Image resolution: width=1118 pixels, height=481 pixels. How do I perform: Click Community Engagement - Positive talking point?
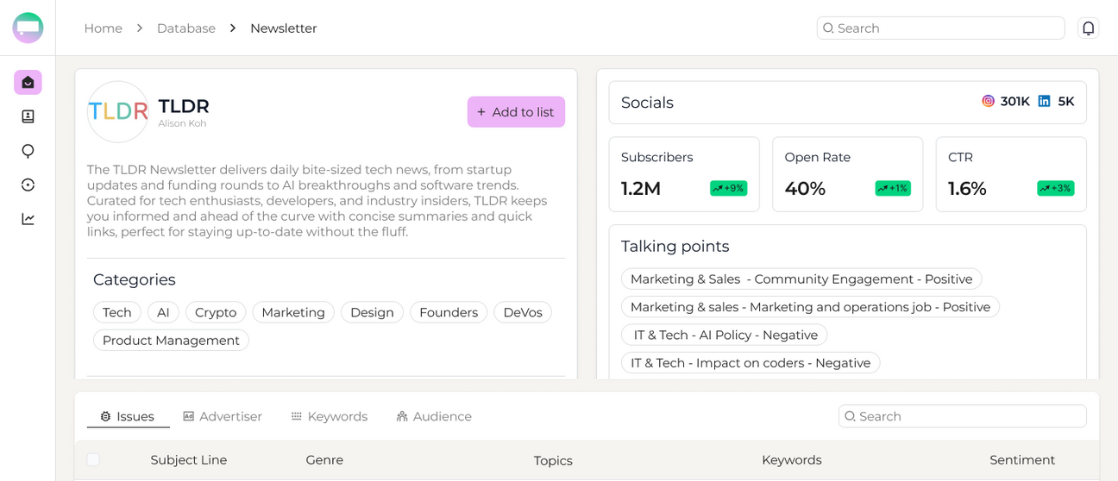[x=801, y=279]
